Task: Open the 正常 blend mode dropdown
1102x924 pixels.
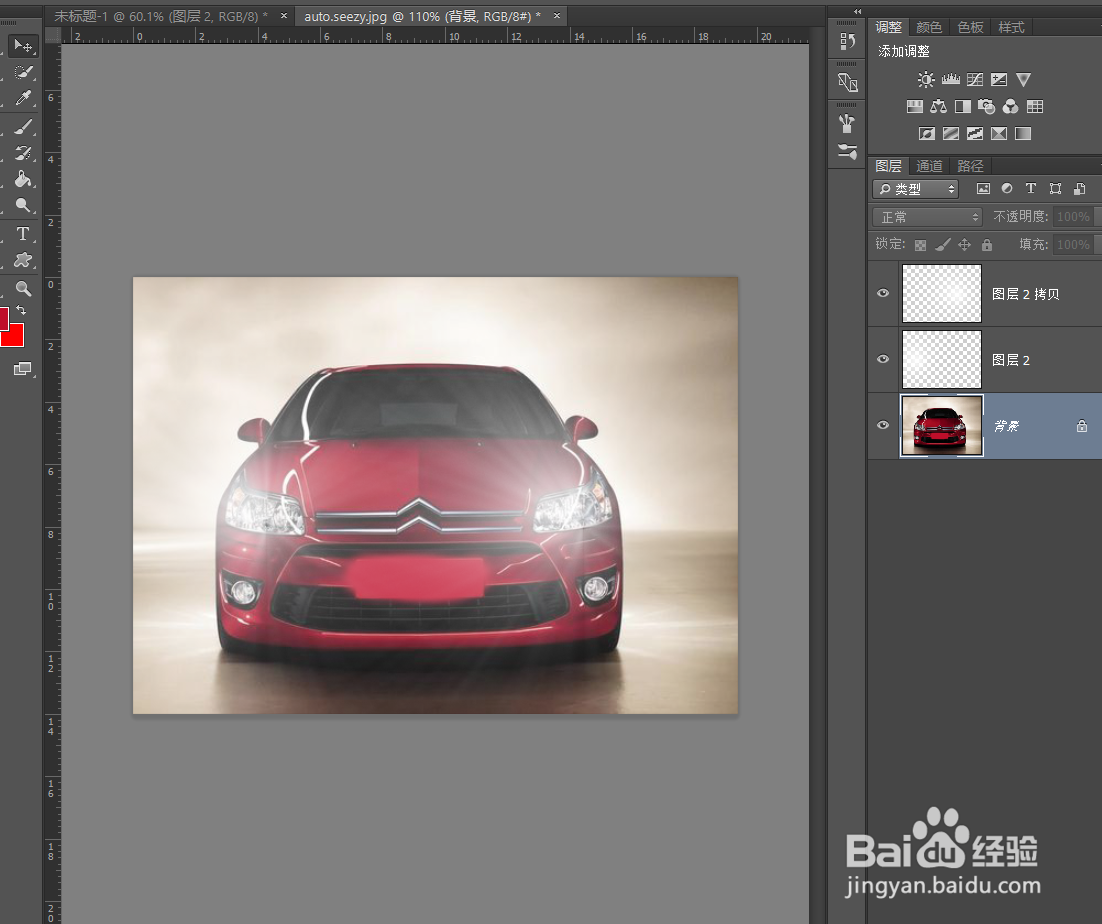Action: [x=927, y=217]
